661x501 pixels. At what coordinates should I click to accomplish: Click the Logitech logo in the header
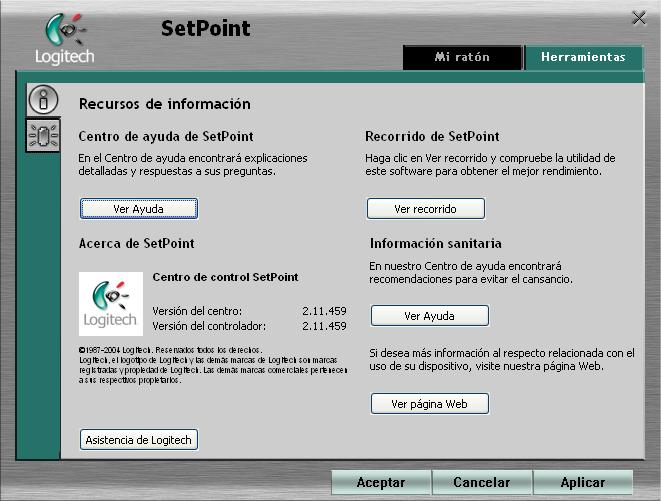coord(64,39)
